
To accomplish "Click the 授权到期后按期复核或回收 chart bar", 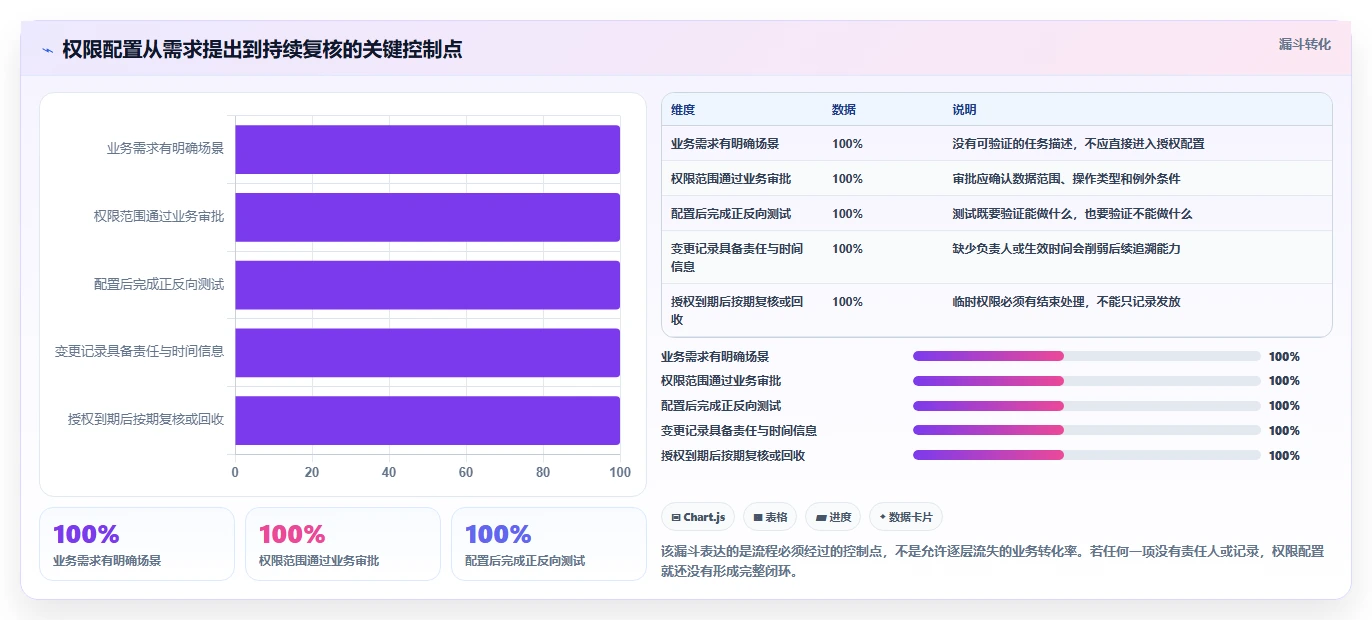I will point(428,420).
